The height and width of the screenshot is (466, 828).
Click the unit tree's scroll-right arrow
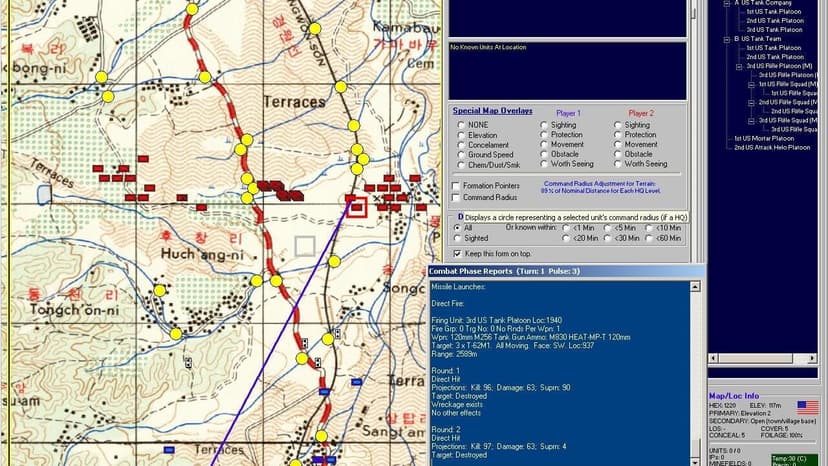point(812,358)
